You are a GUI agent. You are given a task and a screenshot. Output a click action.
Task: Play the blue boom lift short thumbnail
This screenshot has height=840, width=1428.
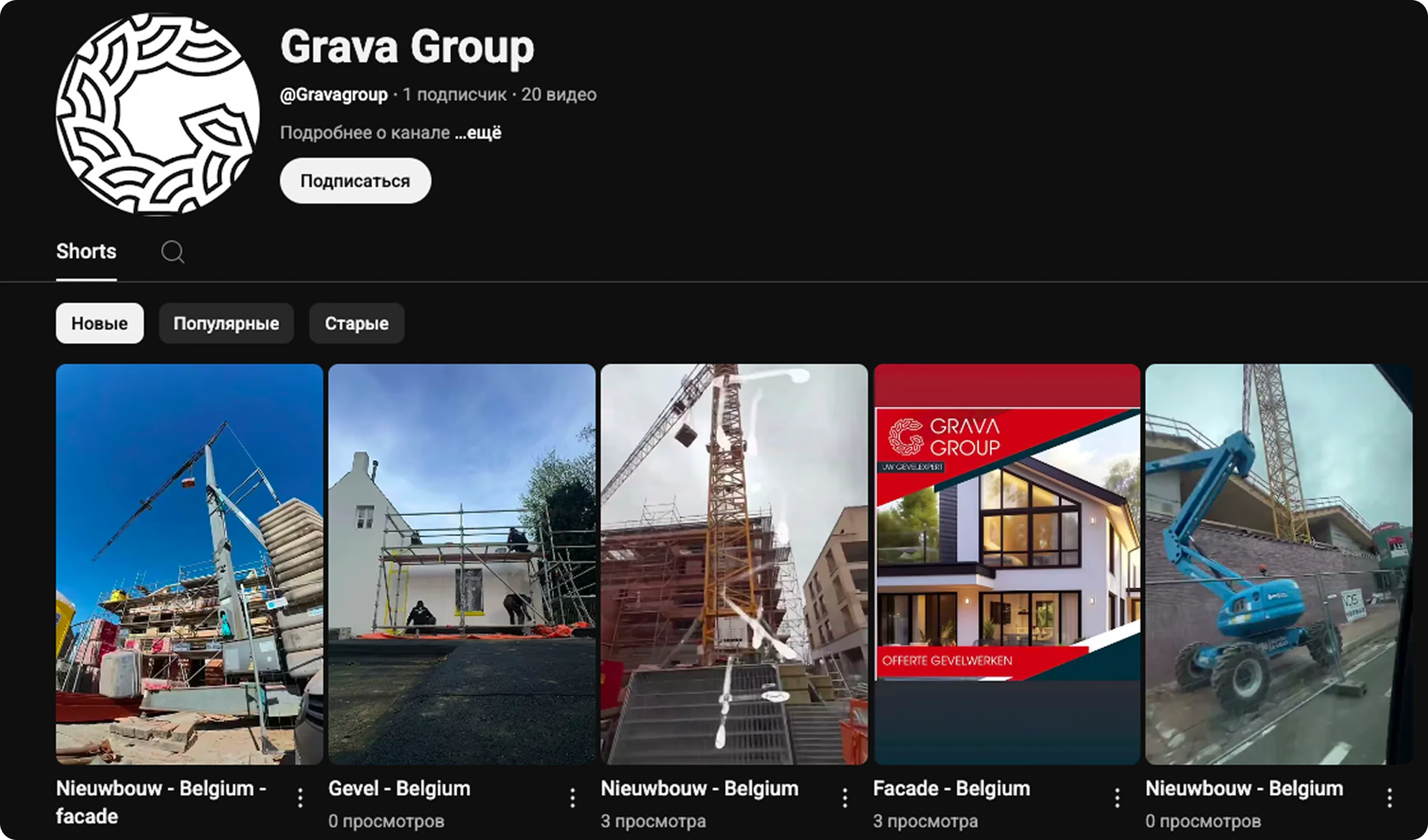point(1278,564)
